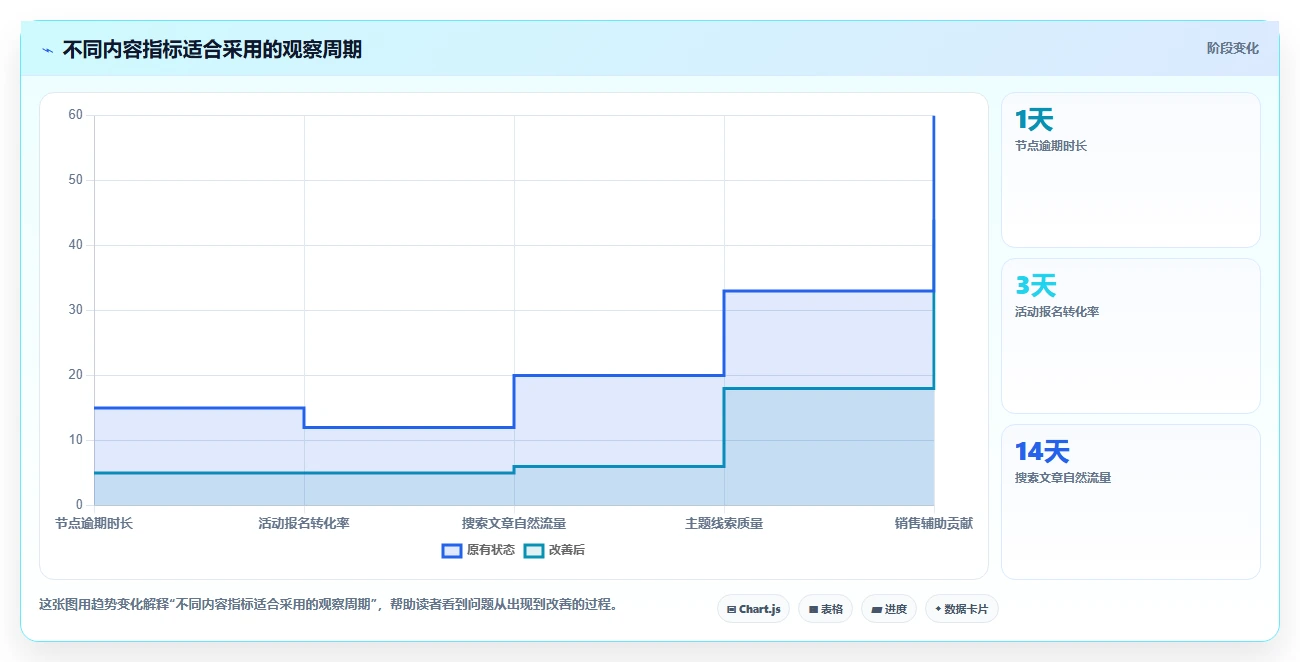The width and height of the screenshot is (1300, 662).
Task: Click x-axis label 搜索文章自然流量
Action: pyautogui.click(x=514, y=523)
